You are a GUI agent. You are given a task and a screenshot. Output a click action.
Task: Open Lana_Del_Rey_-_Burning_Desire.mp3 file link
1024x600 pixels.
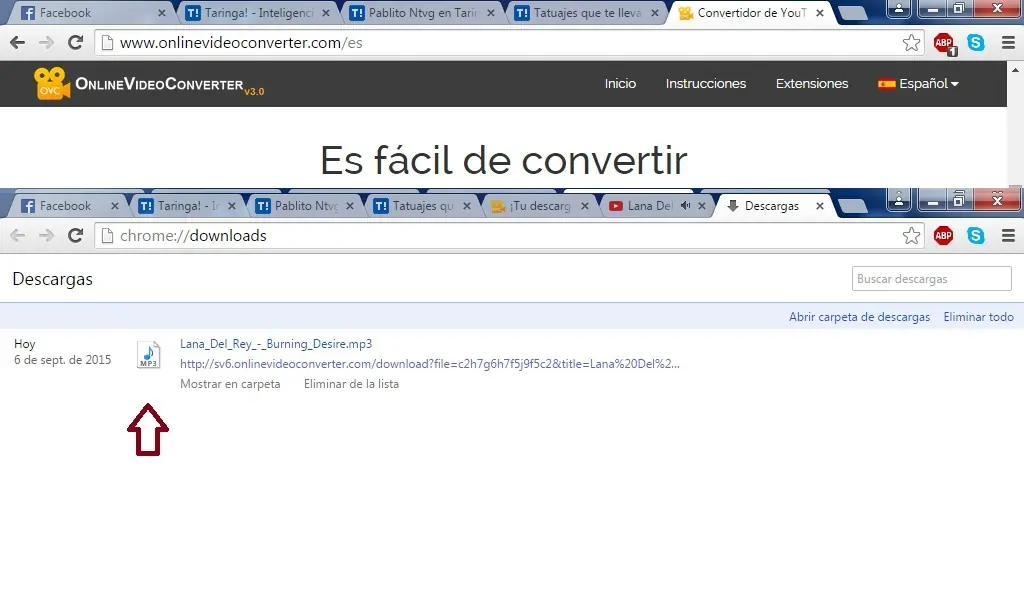point(276,344)
